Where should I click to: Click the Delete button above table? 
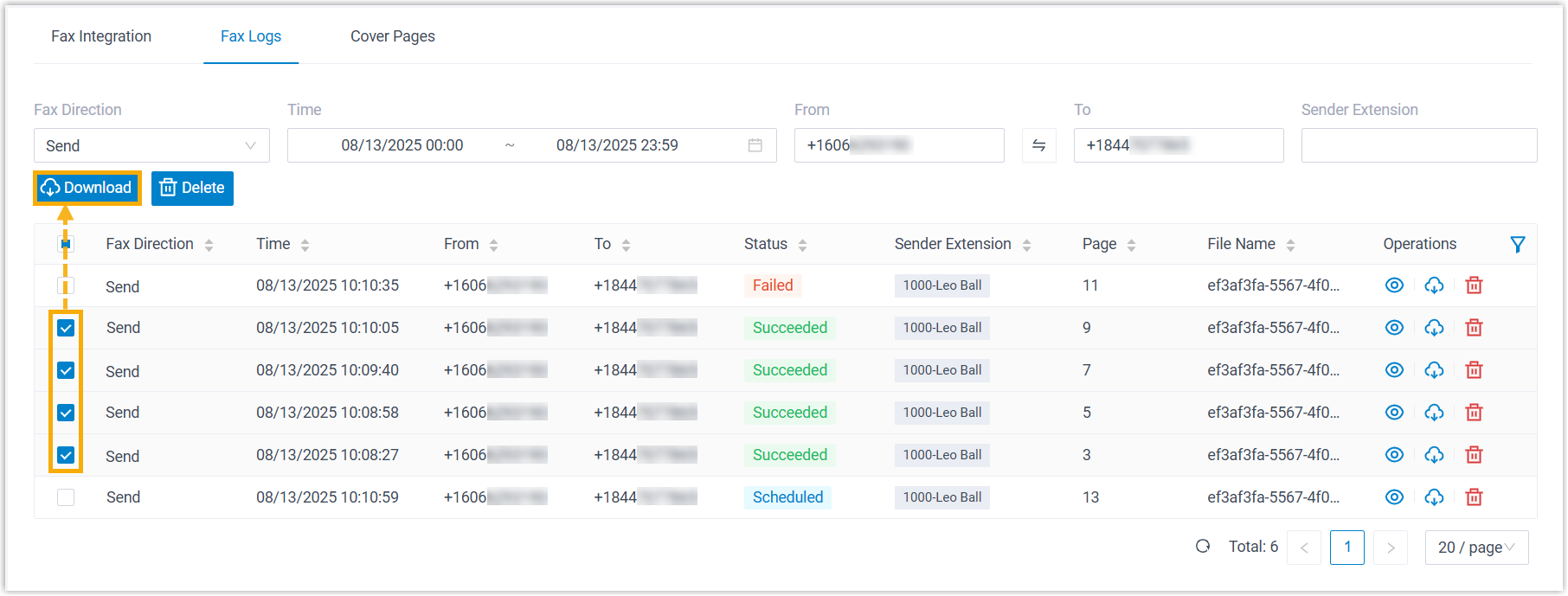point(192,188)
